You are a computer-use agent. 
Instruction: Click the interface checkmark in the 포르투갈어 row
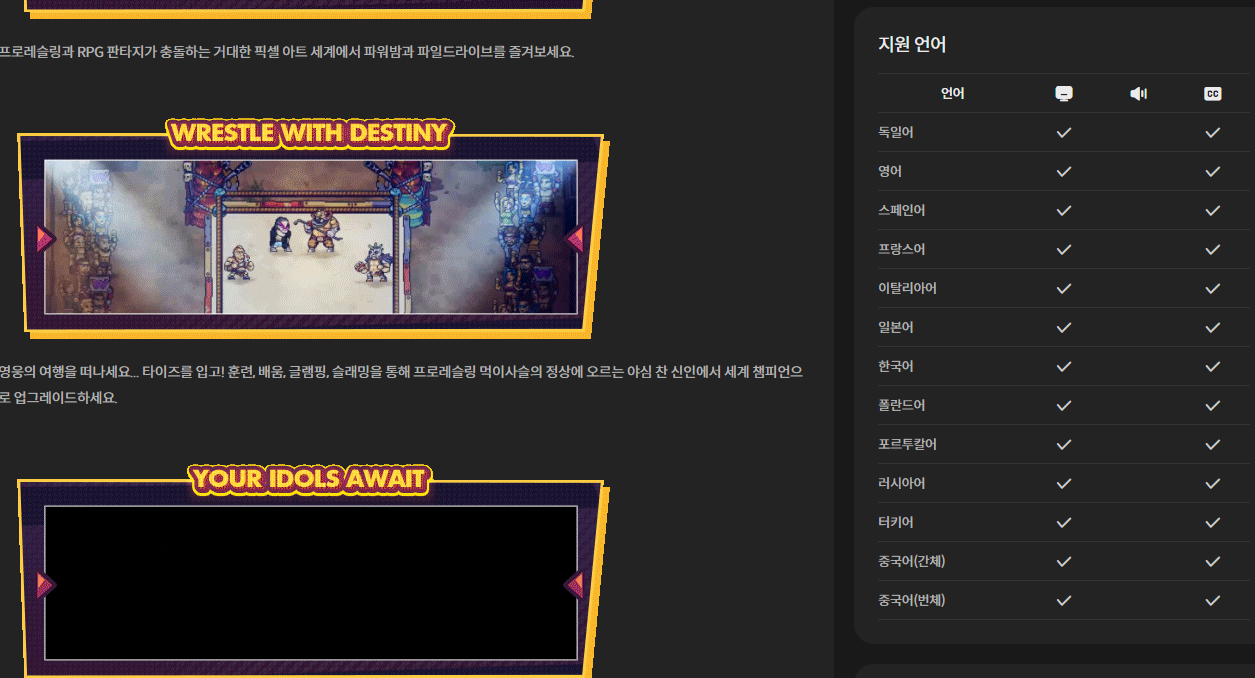coord(1064,444)
